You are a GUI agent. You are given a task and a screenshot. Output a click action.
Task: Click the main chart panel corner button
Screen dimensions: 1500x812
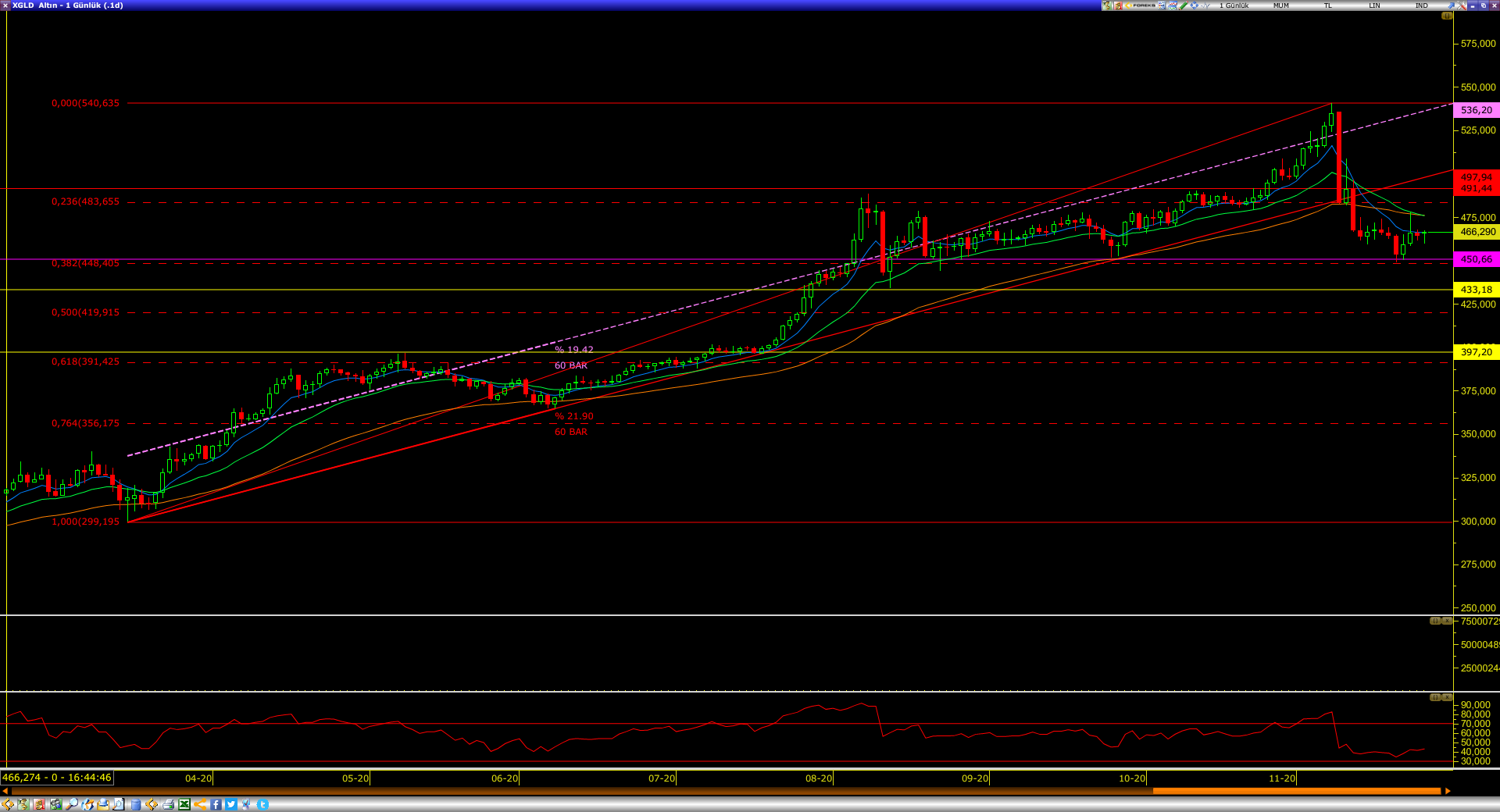tap(1447, 16)
